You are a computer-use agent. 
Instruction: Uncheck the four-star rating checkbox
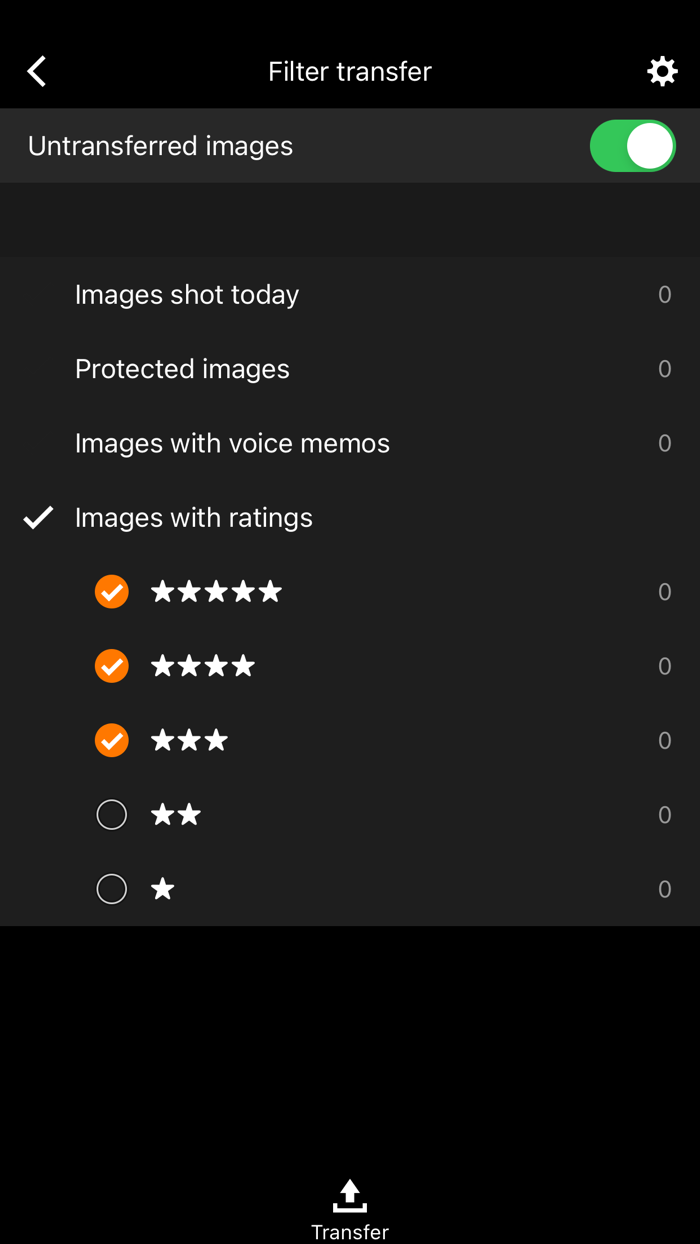(x=111, y=665)
